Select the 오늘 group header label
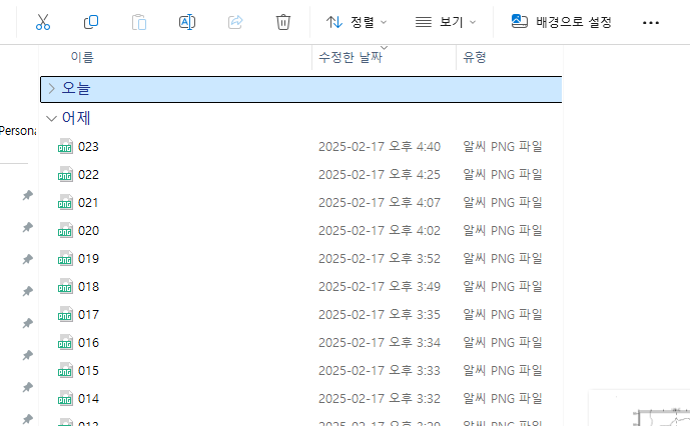 (x=76, y=88)
